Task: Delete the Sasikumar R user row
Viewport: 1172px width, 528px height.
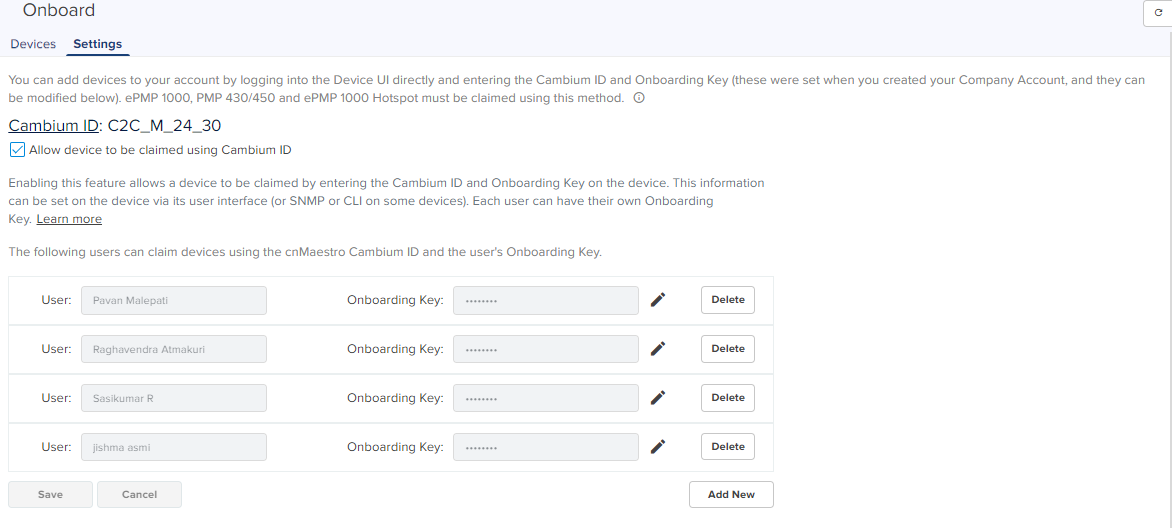Action: coord(727,398)
